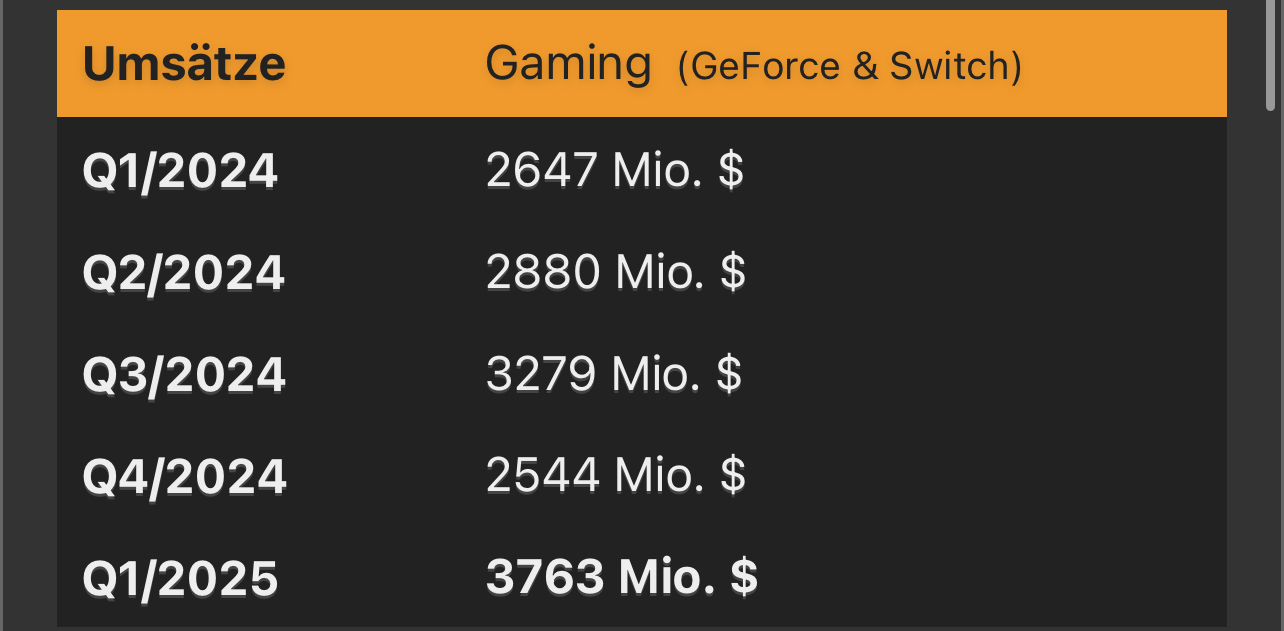Viewport: 1284px width, 631px height.
Task: Select the Q3/2024 row label
Action: pos(184,375)
